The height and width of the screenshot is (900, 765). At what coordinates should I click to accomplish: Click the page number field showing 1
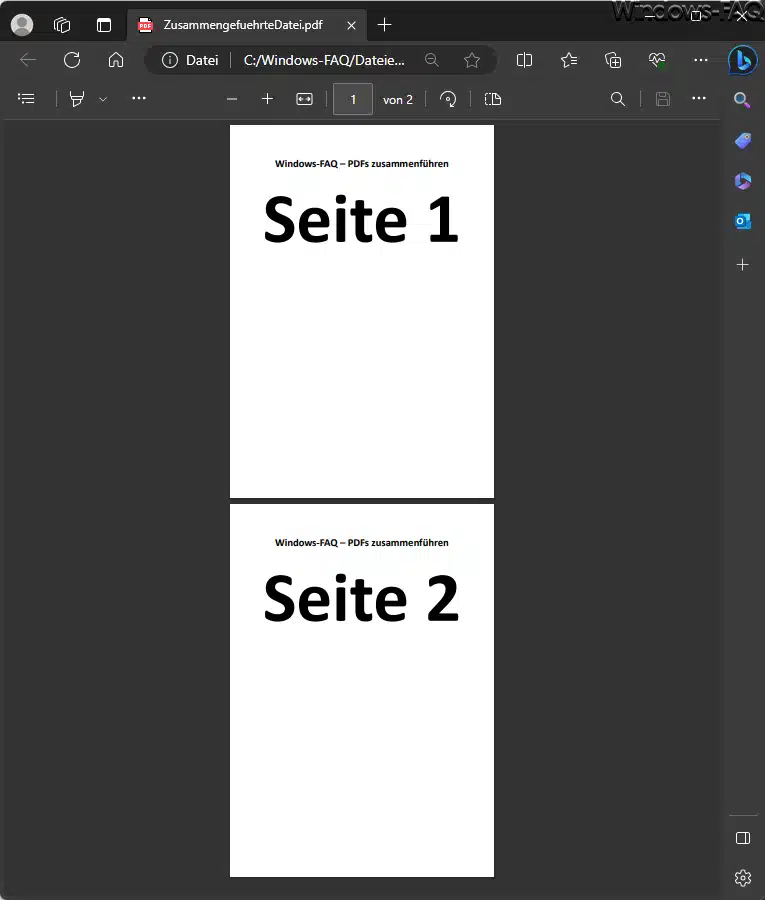coord(353,99)
